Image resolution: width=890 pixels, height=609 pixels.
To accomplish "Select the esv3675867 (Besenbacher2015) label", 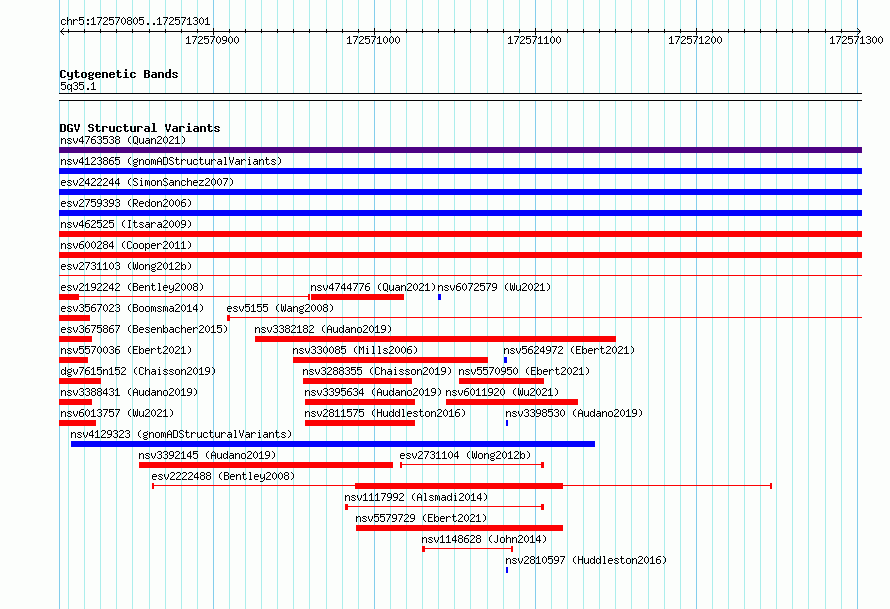I will click(x=144, y=329).
